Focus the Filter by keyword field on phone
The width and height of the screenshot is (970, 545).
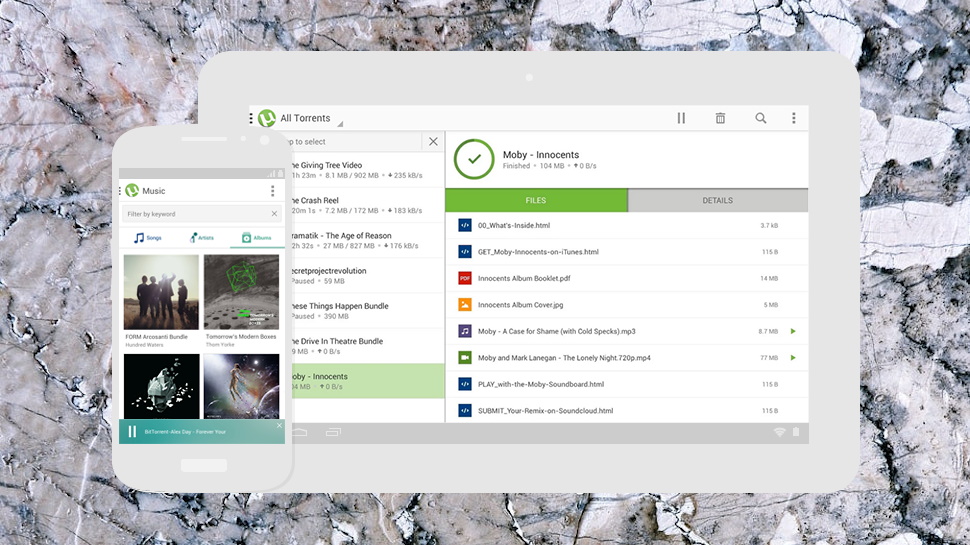[202, 214]
